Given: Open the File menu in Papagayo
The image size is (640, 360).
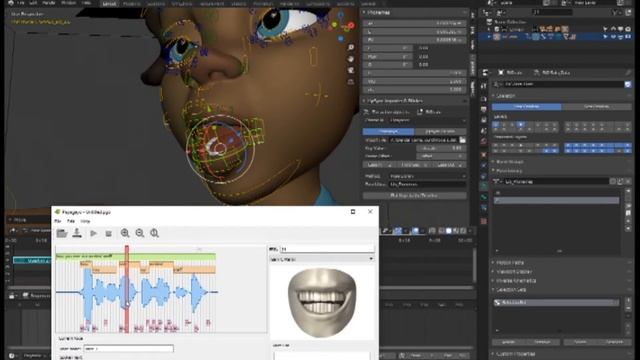Looking at the screenshot, I should 58,221.
